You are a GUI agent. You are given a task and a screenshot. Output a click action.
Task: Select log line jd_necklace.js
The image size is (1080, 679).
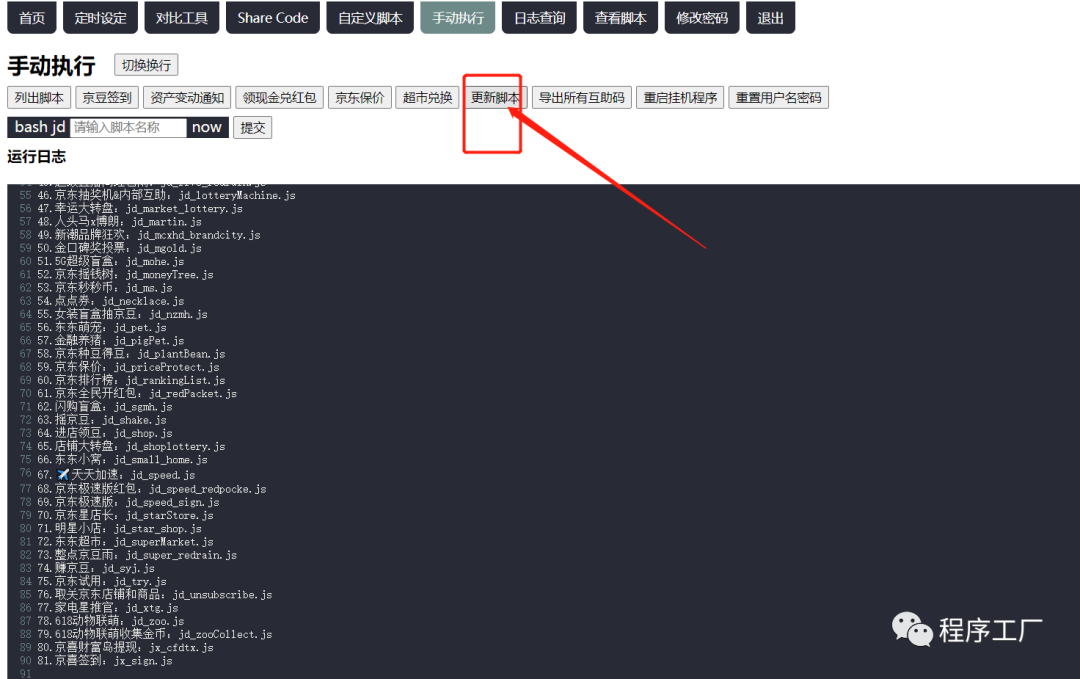[x=110, y=301]
